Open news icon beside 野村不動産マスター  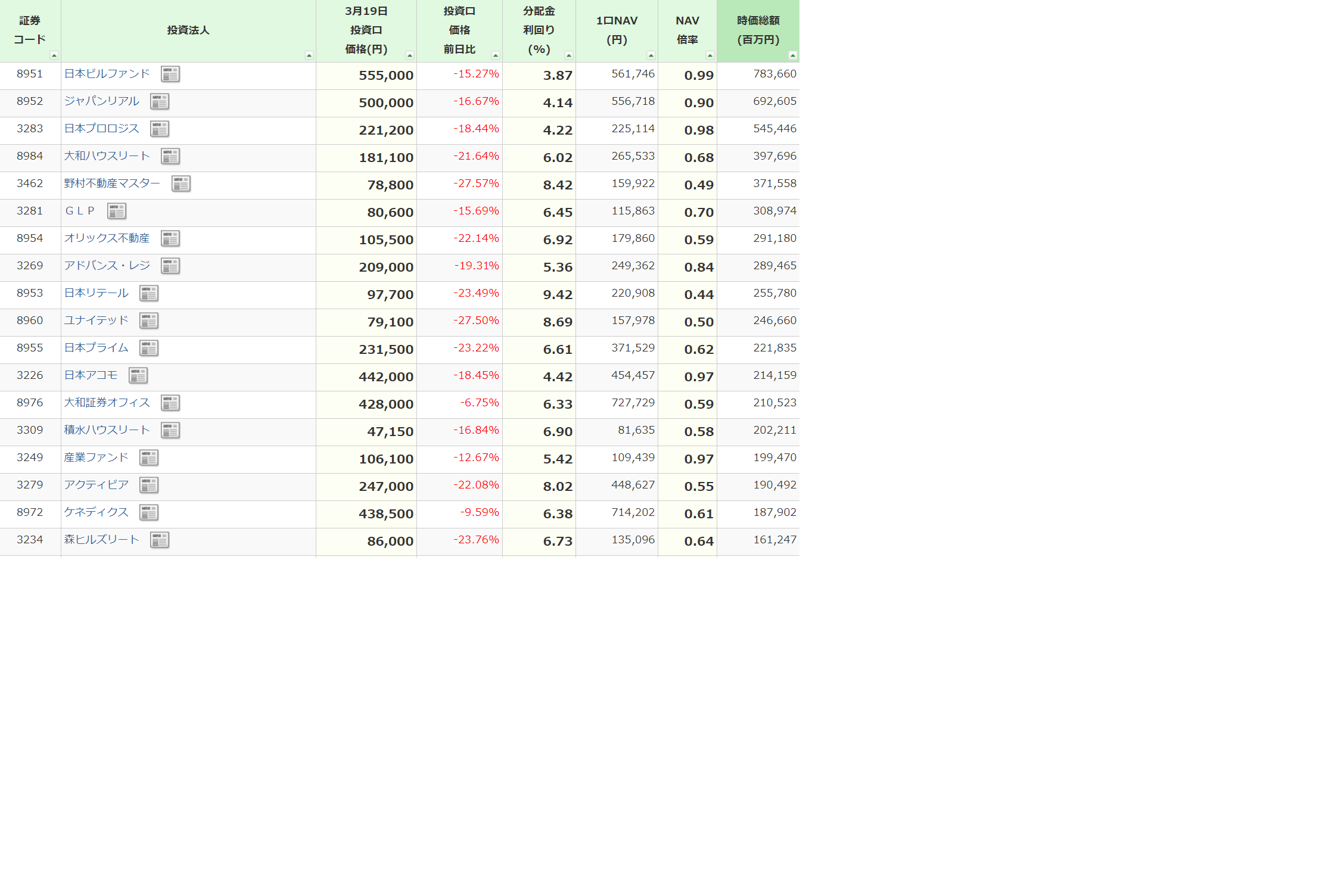(x=181, y=184)
